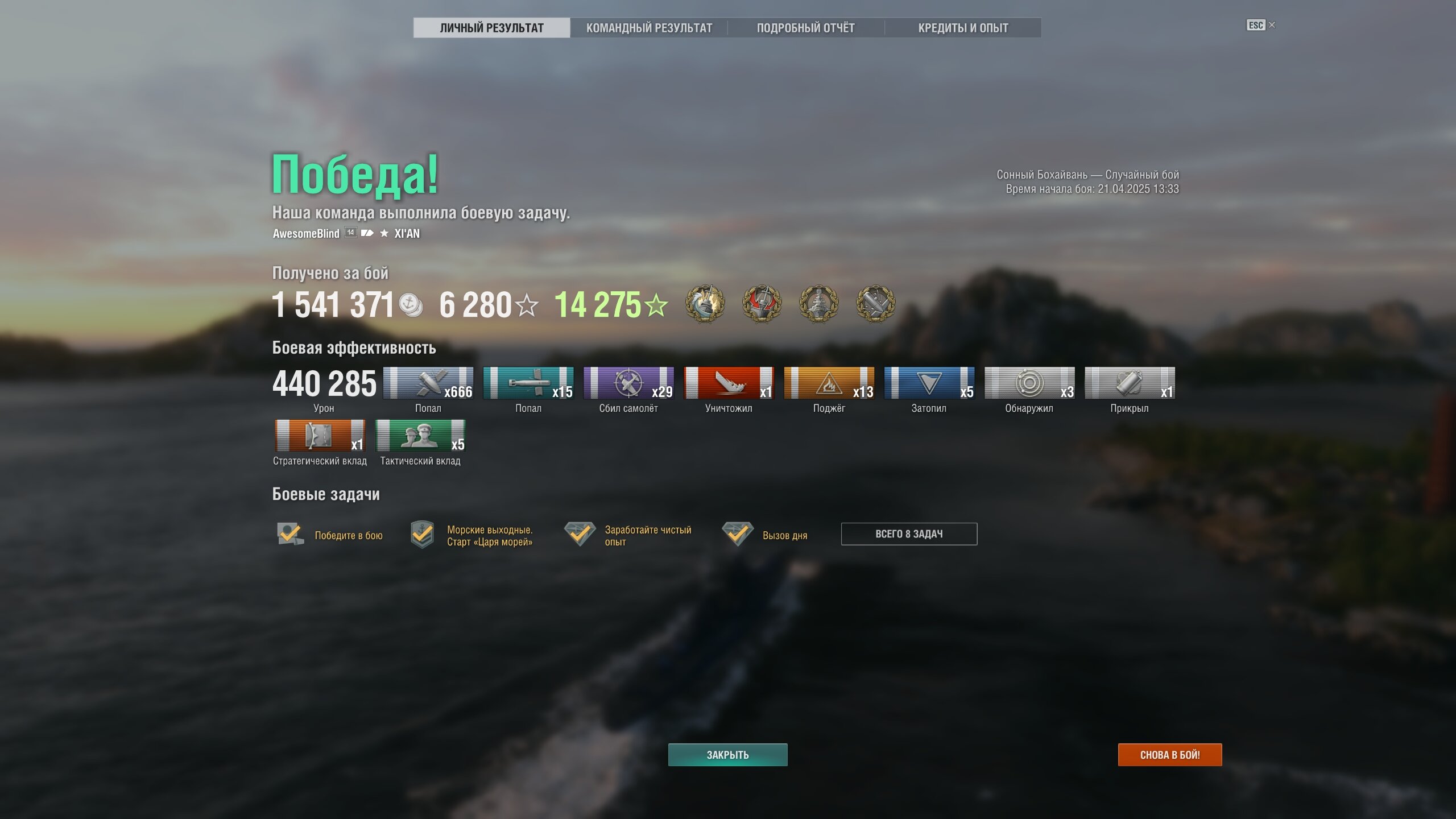Open the ПОДРОБНЫЙ ОТЧЁТ tab
Screen dimensions: 1456x819
pyautogui.click(x=806, y=28)
